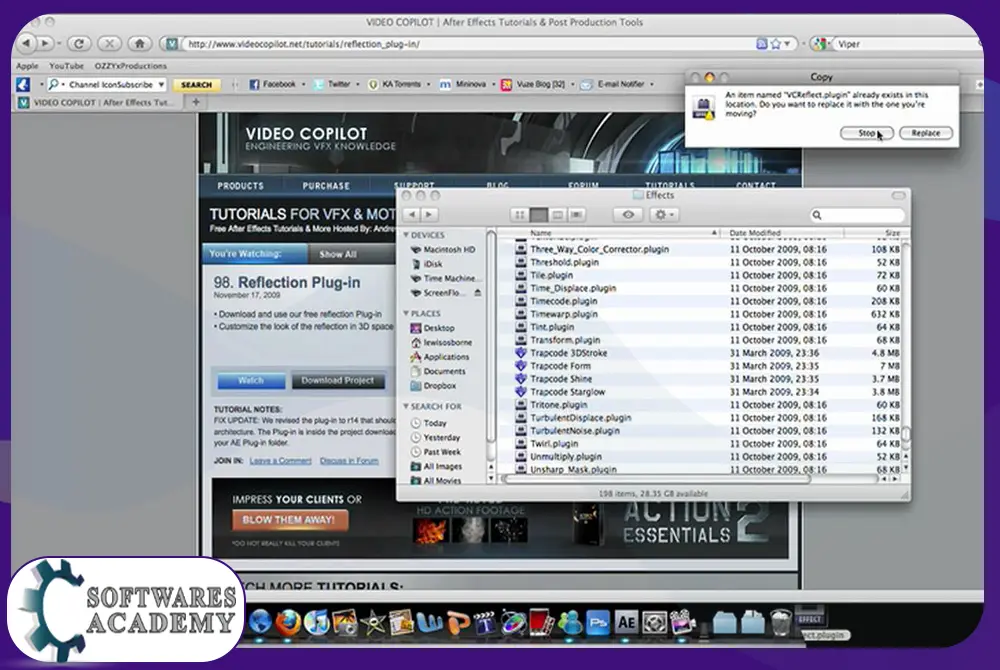Click the browser Home button
Screen dimensions: 1000x670
[x=140, y=43]
